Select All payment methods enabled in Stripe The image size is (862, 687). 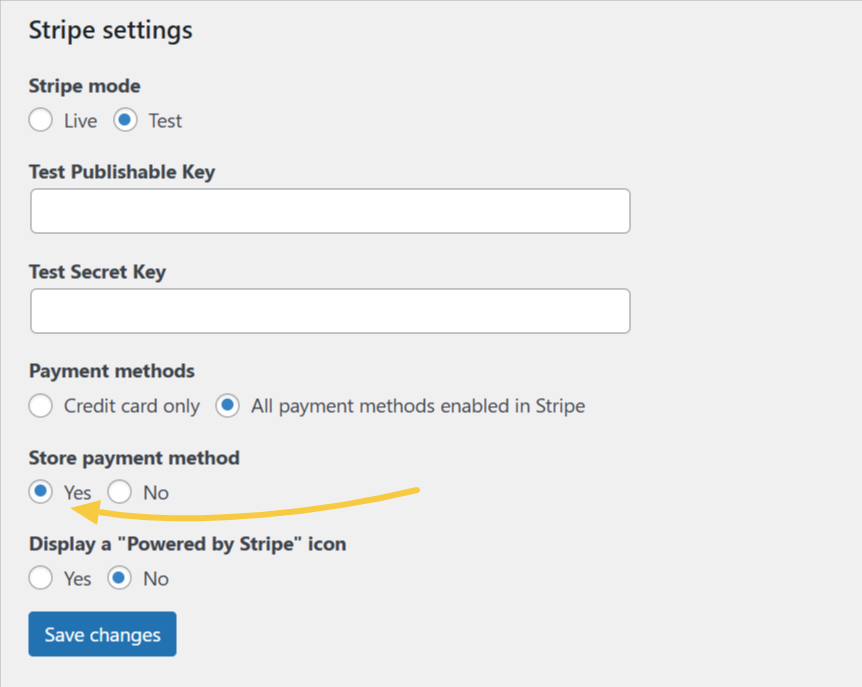tap(226, 406)
